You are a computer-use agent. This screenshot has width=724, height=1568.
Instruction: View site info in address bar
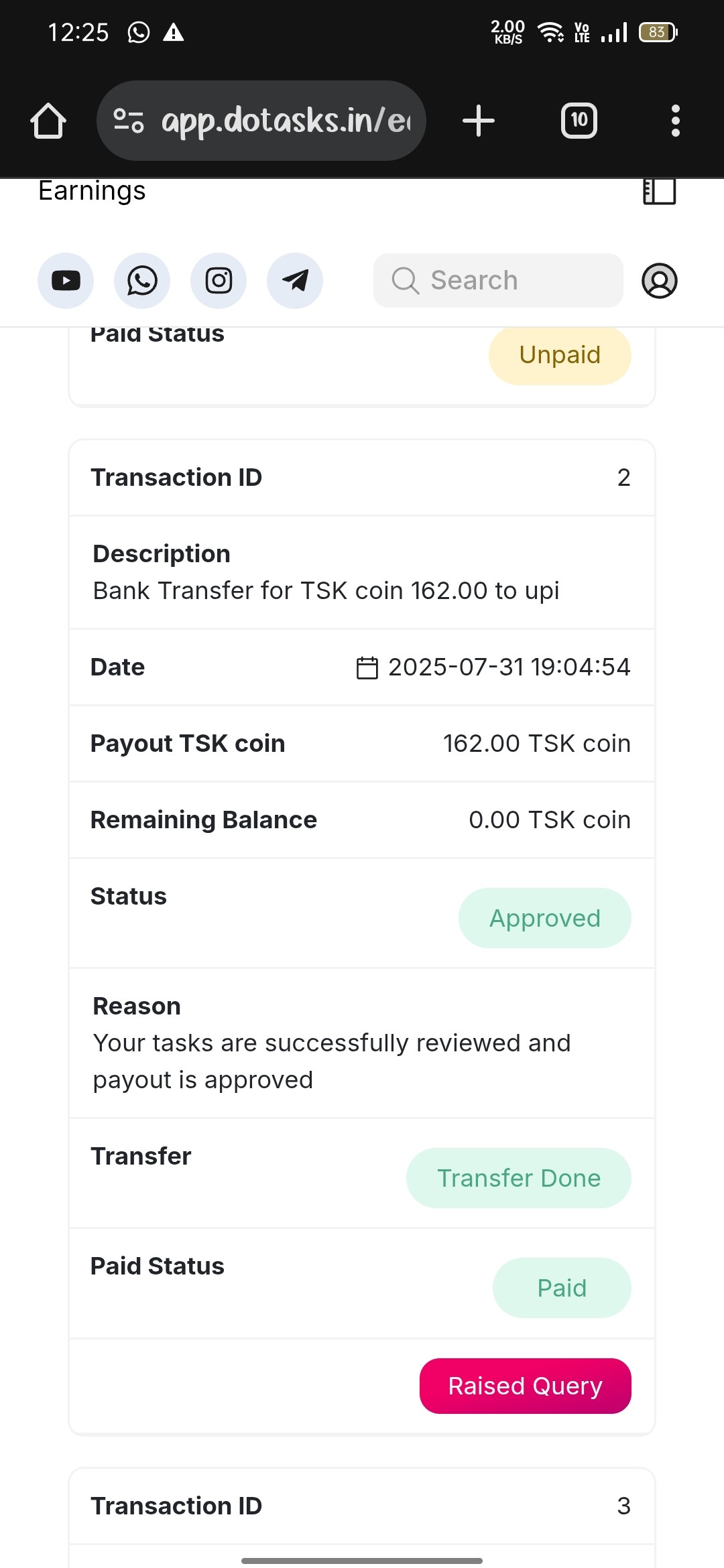point(129,121)
